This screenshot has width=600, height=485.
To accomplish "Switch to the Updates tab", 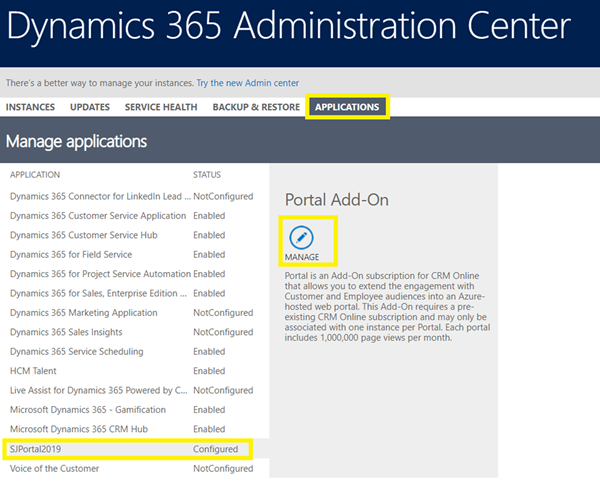I will pos(90,107).
